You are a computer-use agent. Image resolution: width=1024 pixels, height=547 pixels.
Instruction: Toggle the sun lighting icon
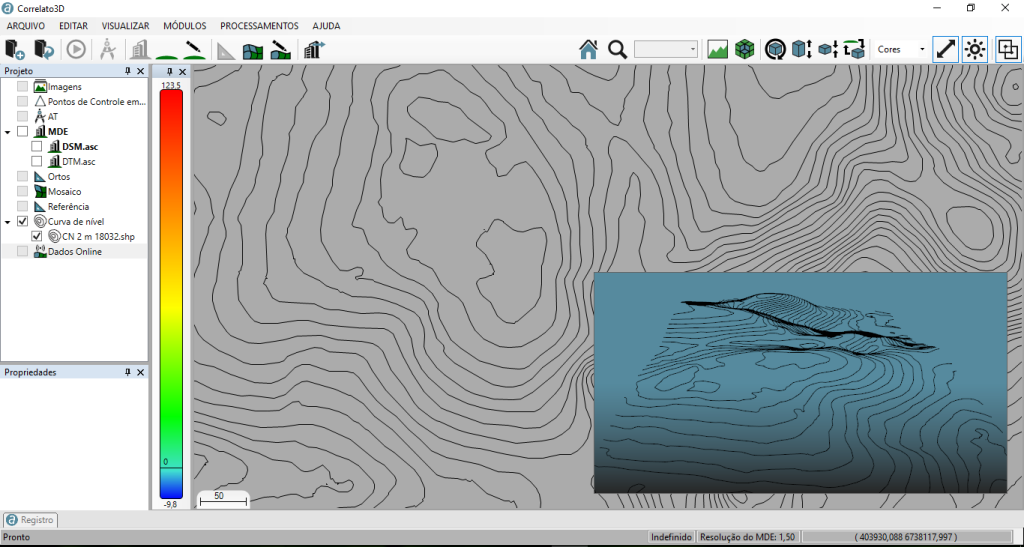tap(975, 49)
